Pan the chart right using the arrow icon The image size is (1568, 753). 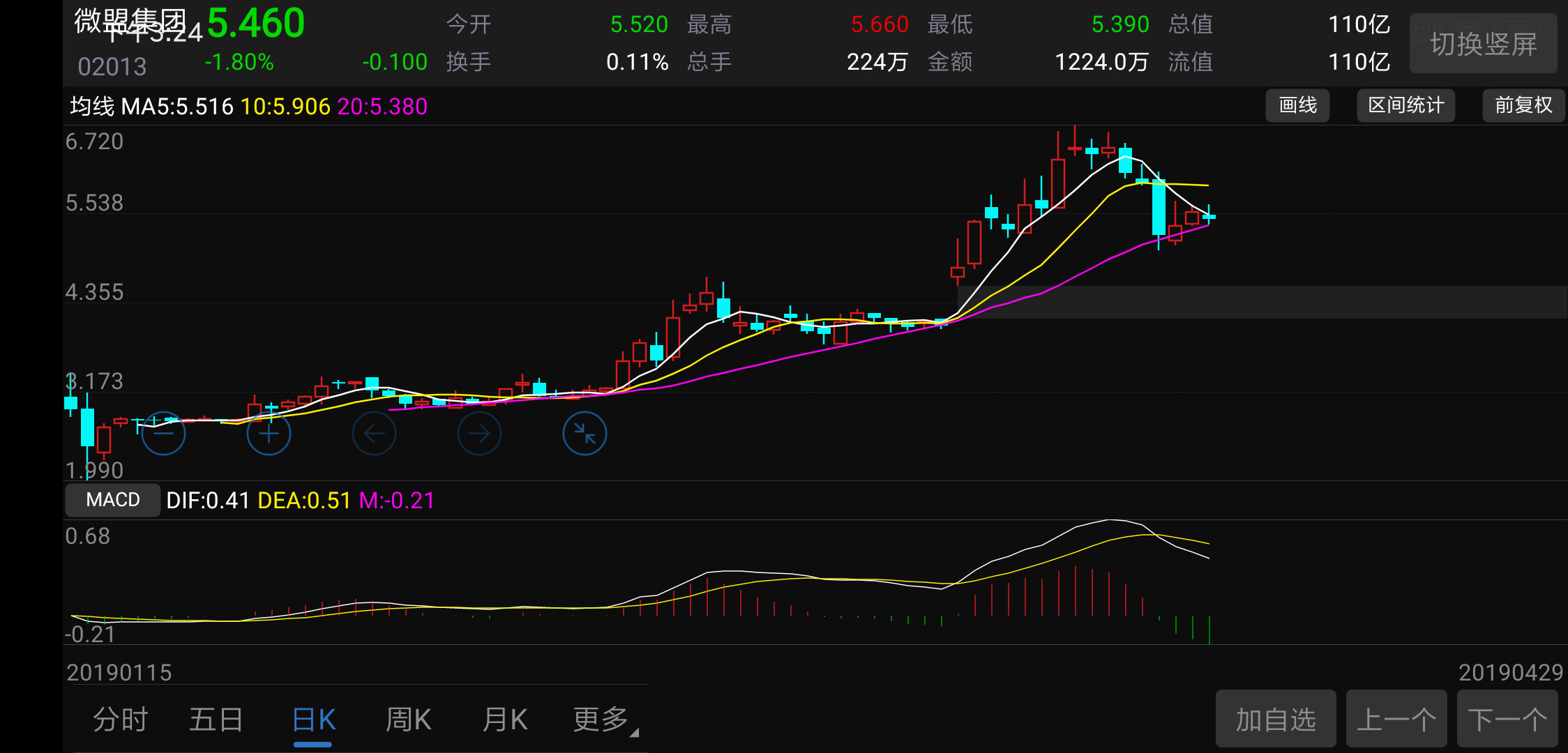click(x=479, y=432)
